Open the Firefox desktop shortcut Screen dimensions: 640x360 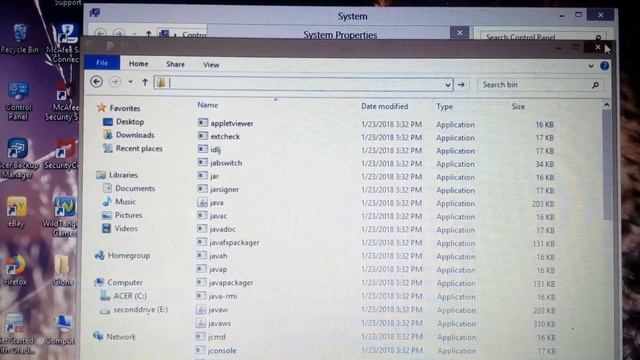pyautogui.click(x=15, y=270)
